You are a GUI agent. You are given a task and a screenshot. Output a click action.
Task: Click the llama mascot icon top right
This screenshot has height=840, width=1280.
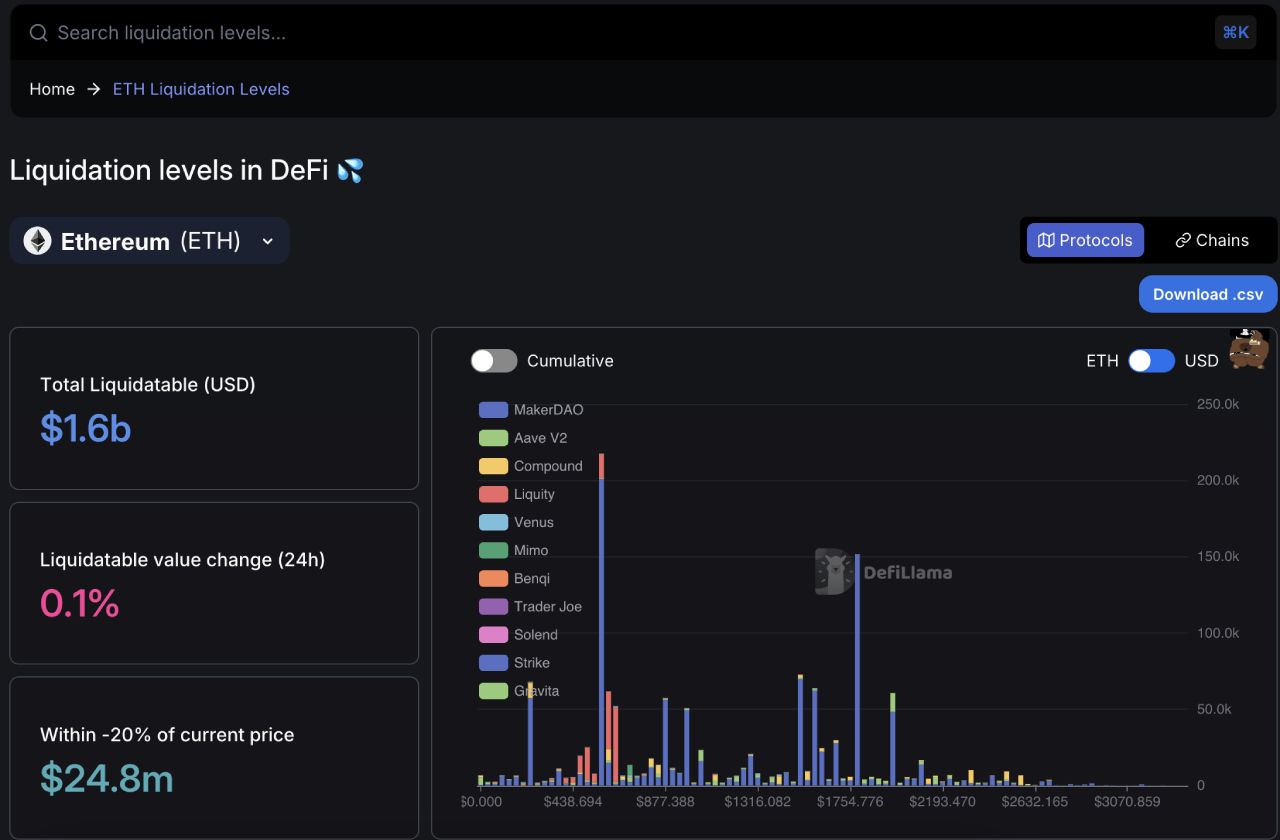pyautogui.click(x=1249, y=349)
